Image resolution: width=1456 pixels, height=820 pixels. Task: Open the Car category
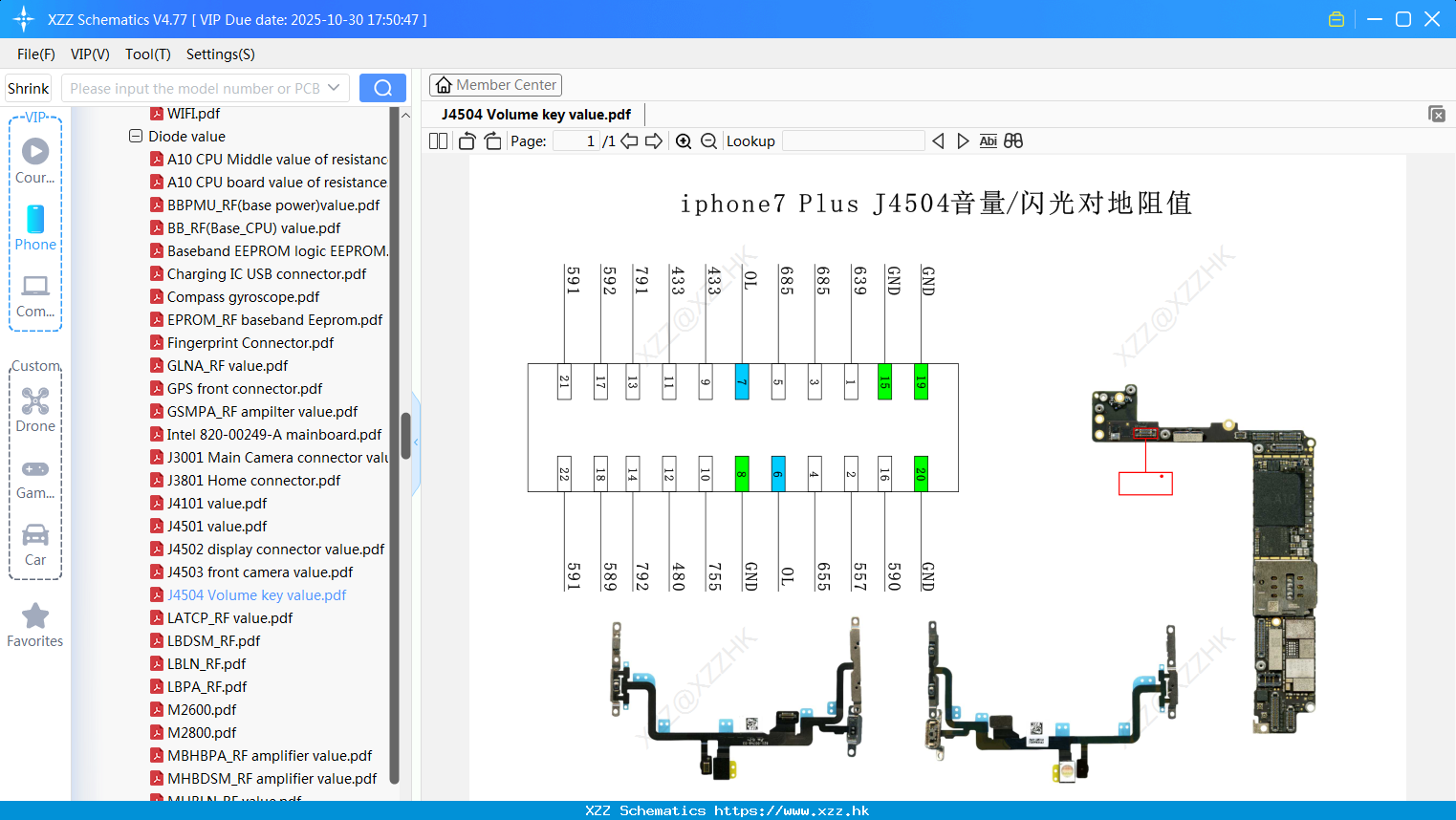pos(35,545)
